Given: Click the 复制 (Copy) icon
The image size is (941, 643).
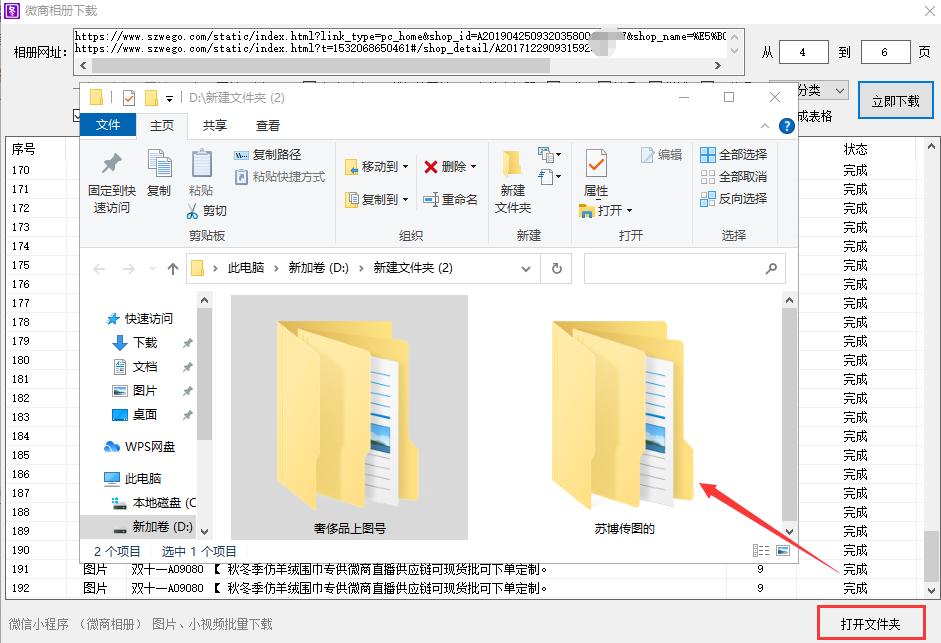Looking at the screenshot, I should coord(159,170).
